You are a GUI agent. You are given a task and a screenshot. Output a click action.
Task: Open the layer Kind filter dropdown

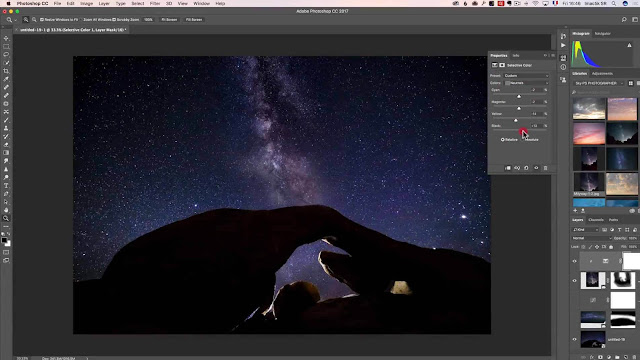coord(585,230)
